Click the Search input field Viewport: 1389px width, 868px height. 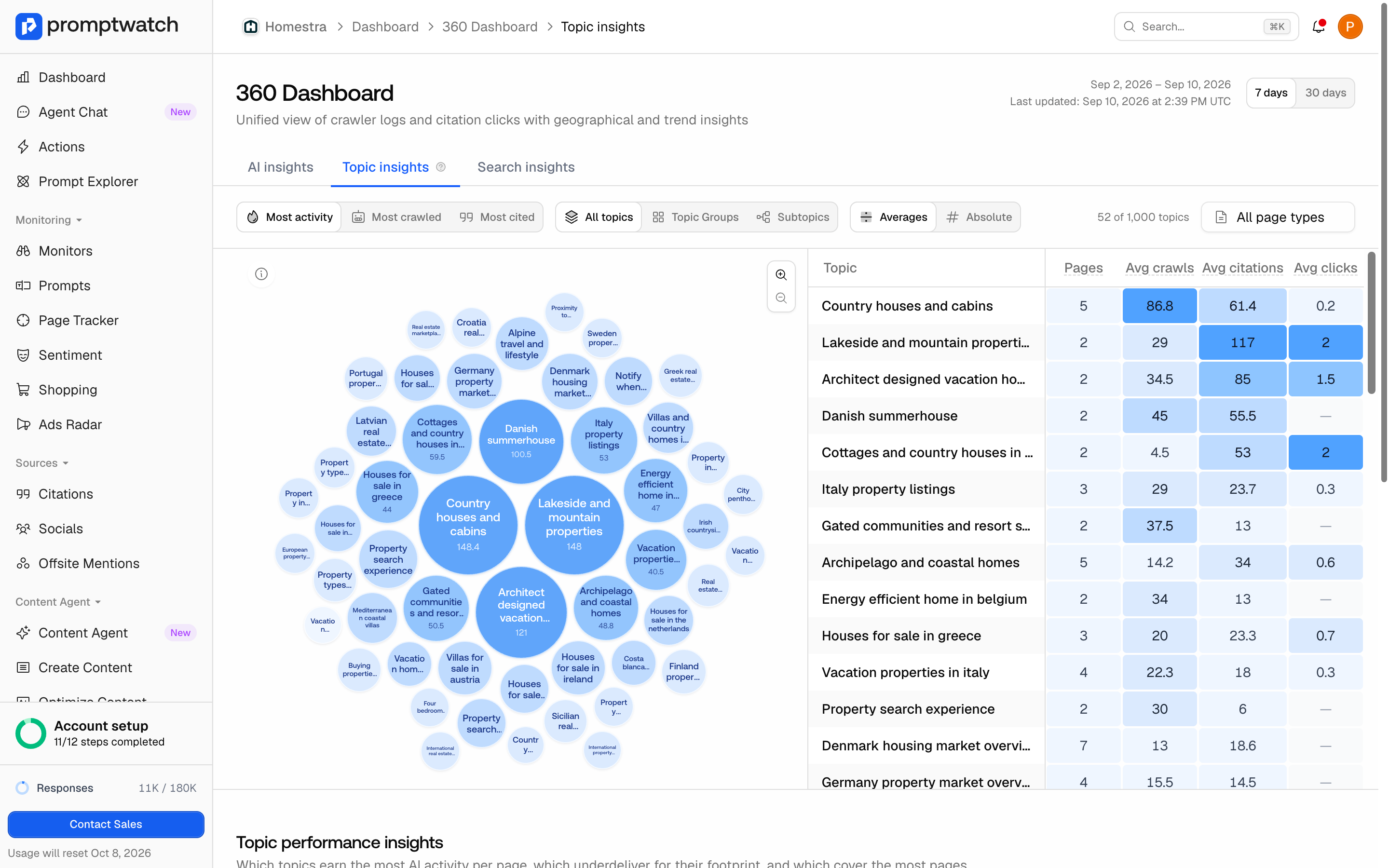(x=1206, y=27)
